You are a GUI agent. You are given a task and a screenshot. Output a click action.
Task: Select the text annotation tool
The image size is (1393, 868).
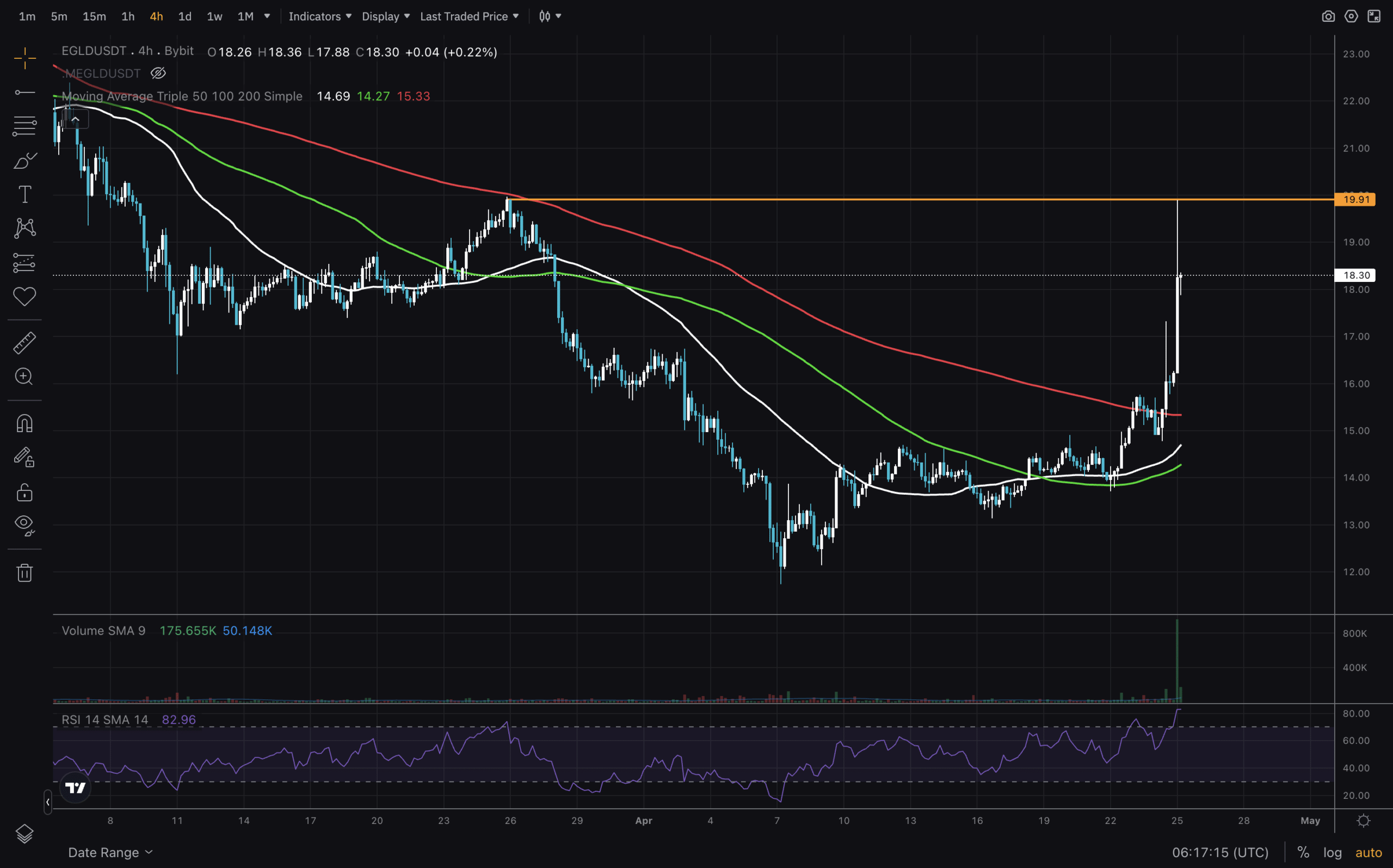click(x=24, y=194)
